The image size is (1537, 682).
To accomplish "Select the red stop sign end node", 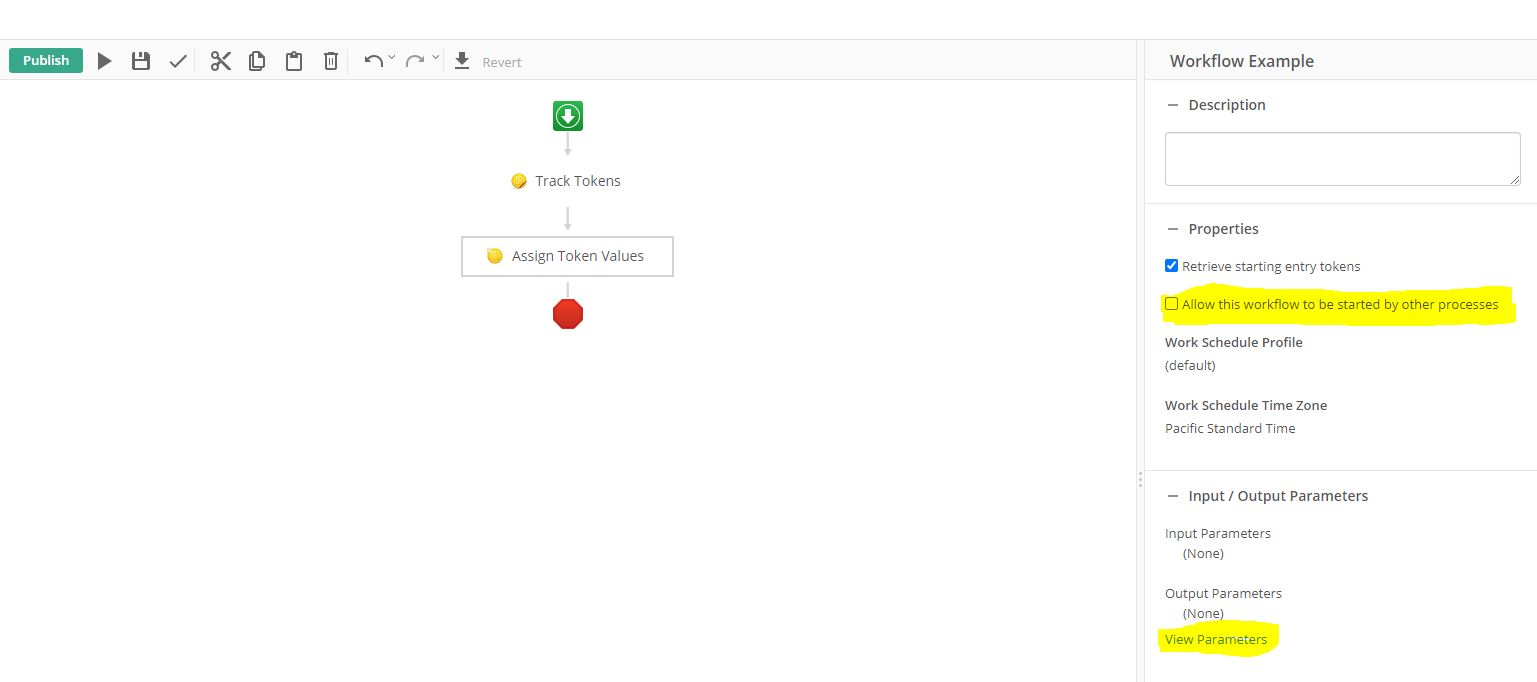I will pos(568,314).
